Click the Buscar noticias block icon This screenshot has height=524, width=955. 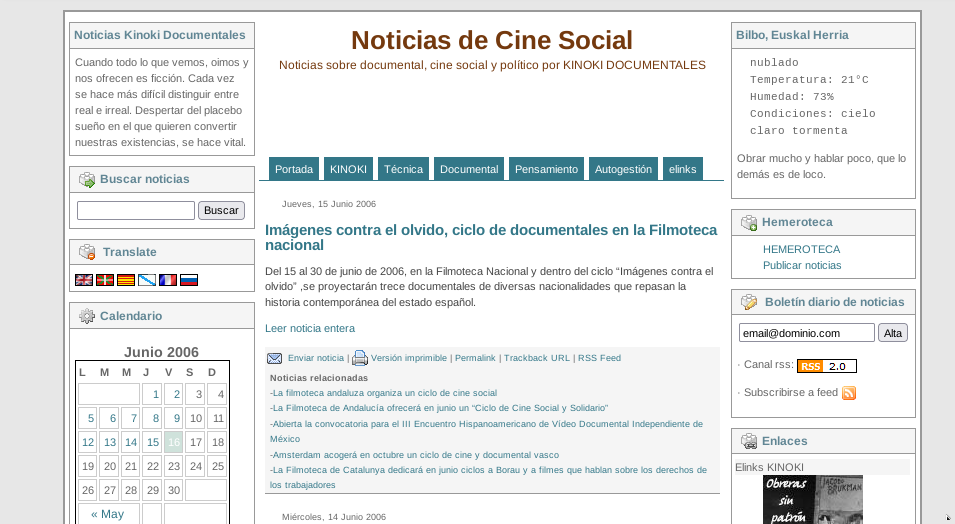(87, 180)
